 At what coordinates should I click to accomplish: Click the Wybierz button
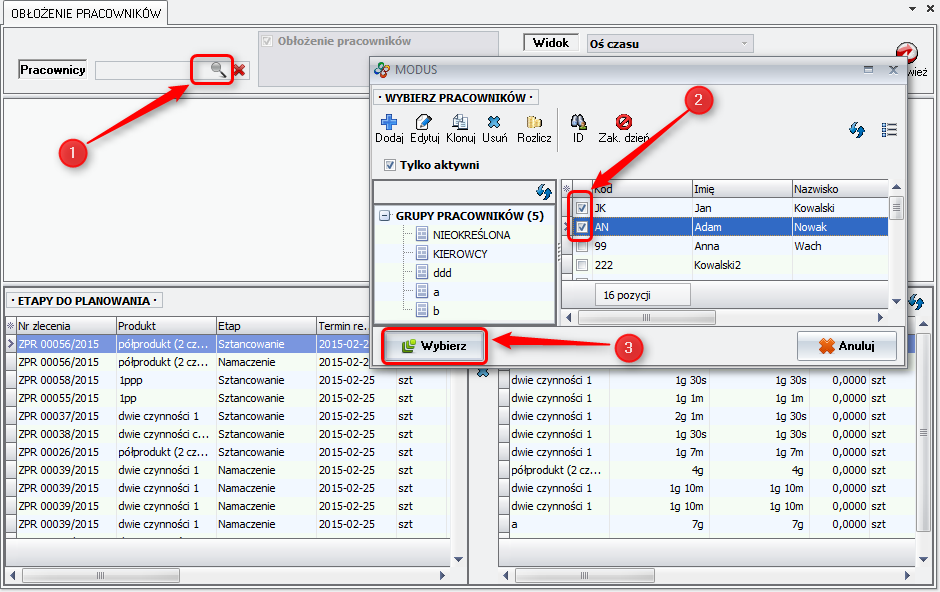[434, 346]
